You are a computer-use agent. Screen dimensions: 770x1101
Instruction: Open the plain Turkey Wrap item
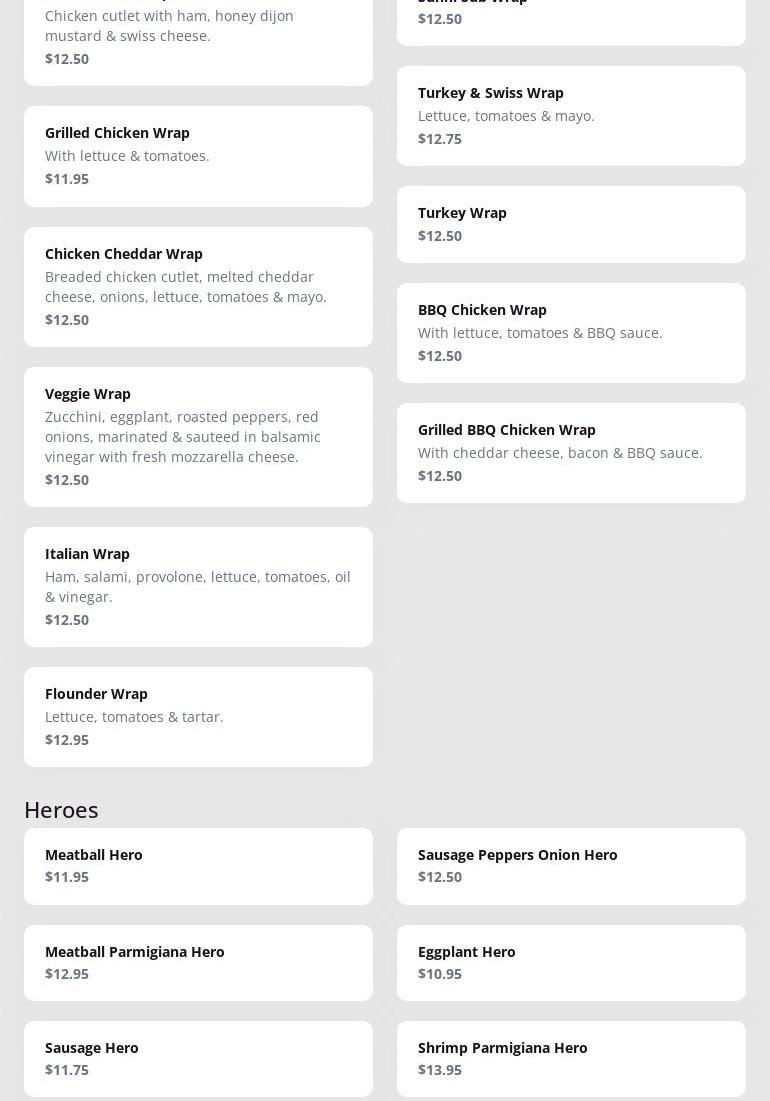point(571,224)
